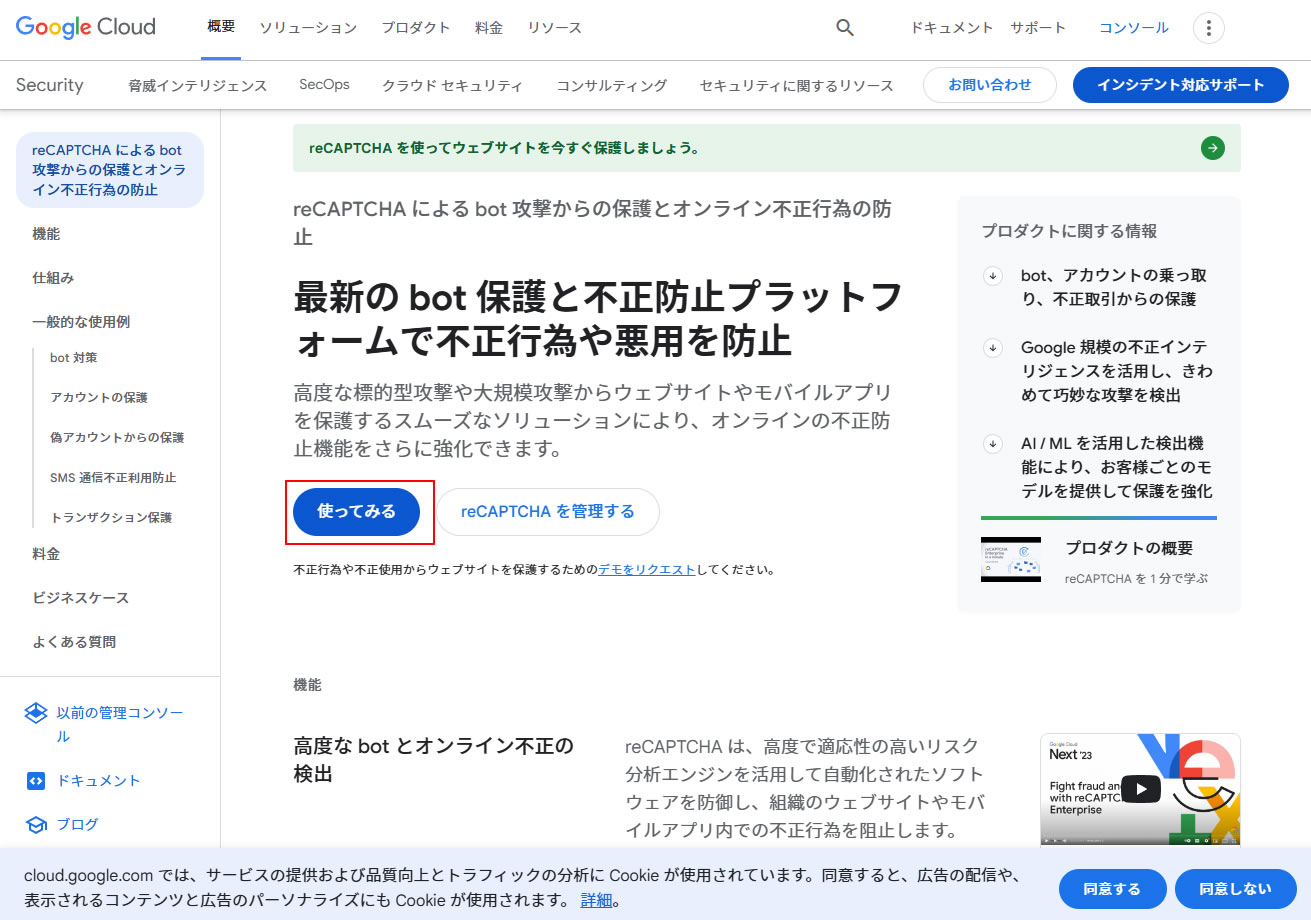This screenshot has width=1311, height=920.
Task: Accept cookies with 同意する
Action: [1113, 889]
